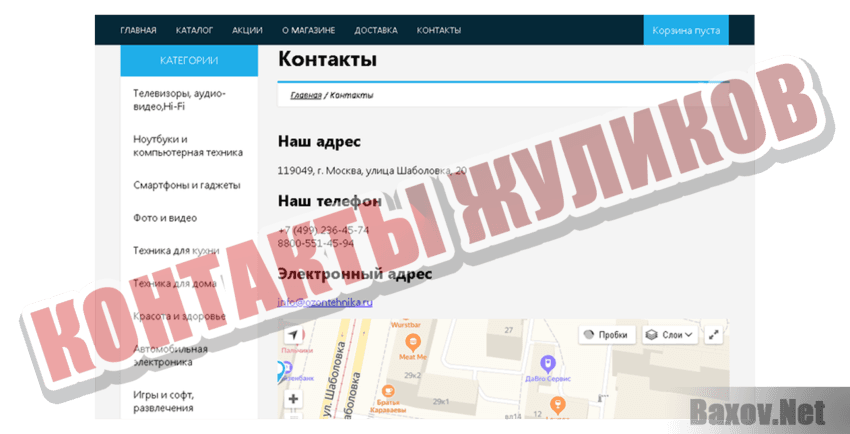Screen dimensions: 850x434
Task: Toggle Пробки traffic on the map
Action: point(607,335)
